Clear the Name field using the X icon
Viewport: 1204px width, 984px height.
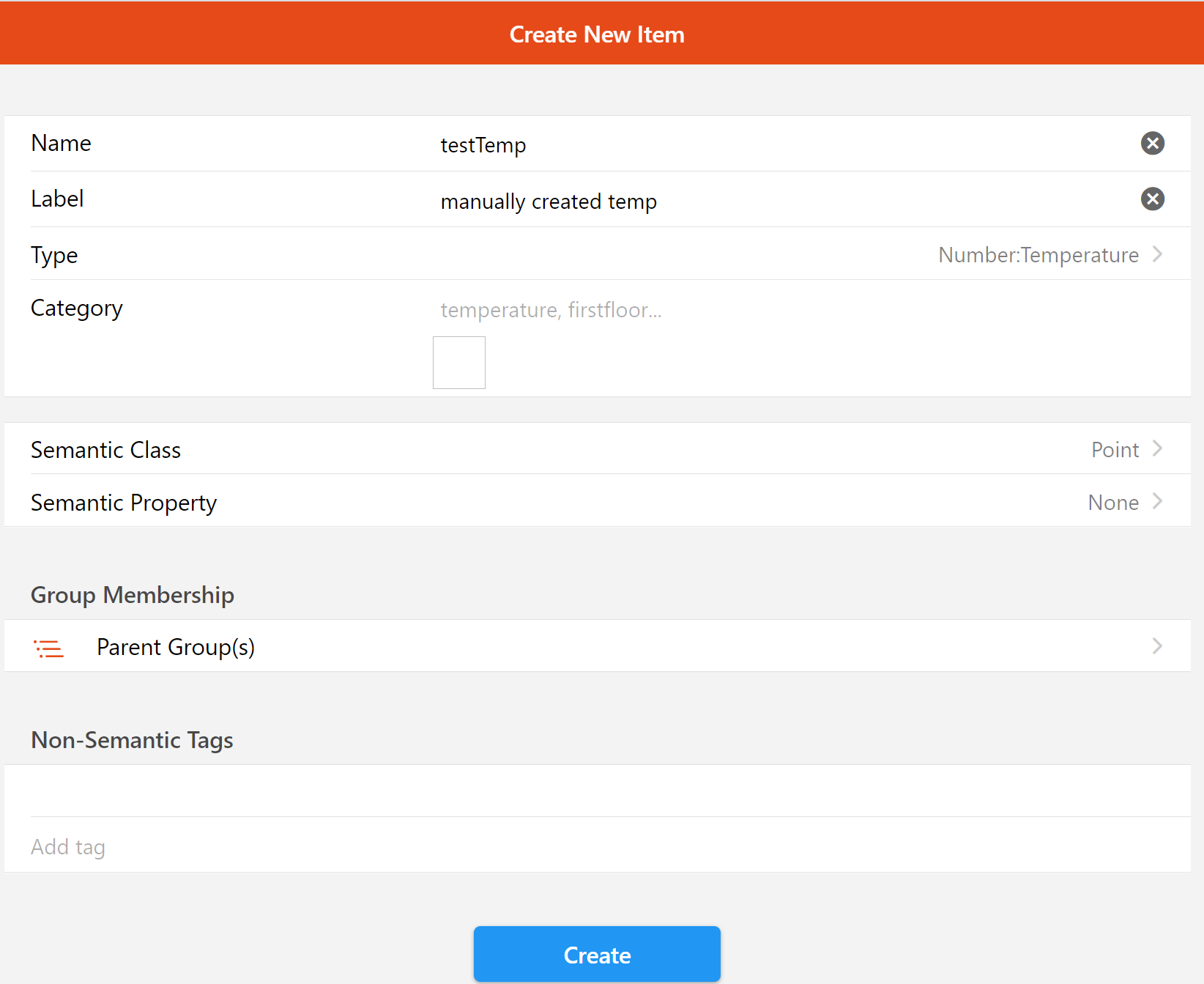click(x=1152, y=144)
